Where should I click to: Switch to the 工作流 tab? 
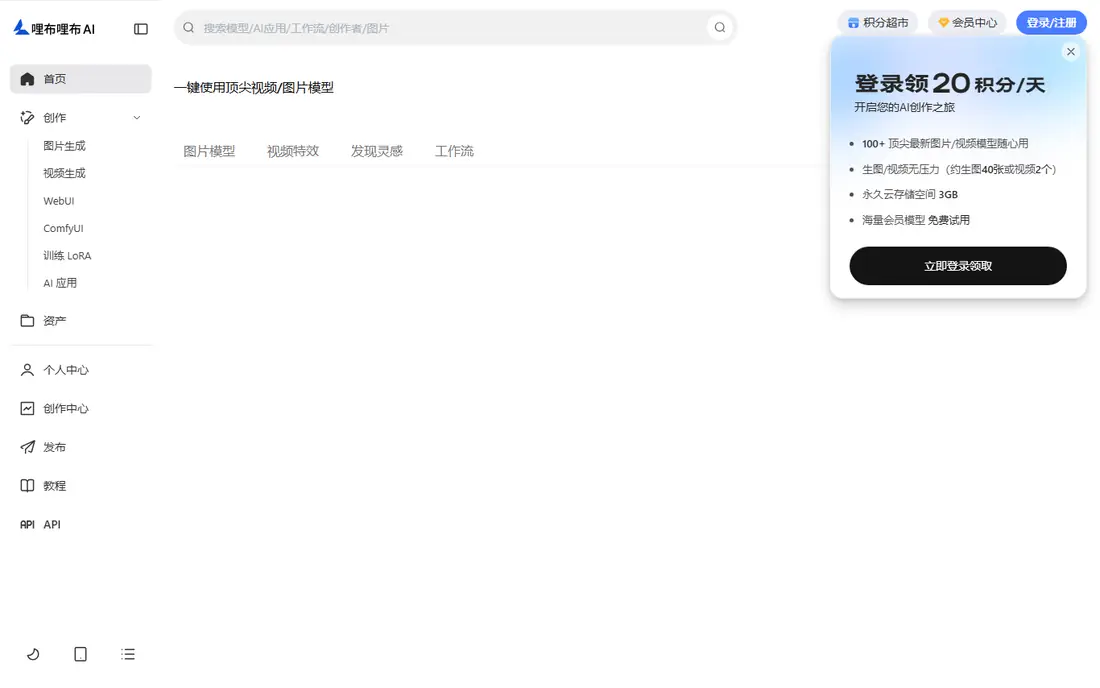[x=454, y=151]
